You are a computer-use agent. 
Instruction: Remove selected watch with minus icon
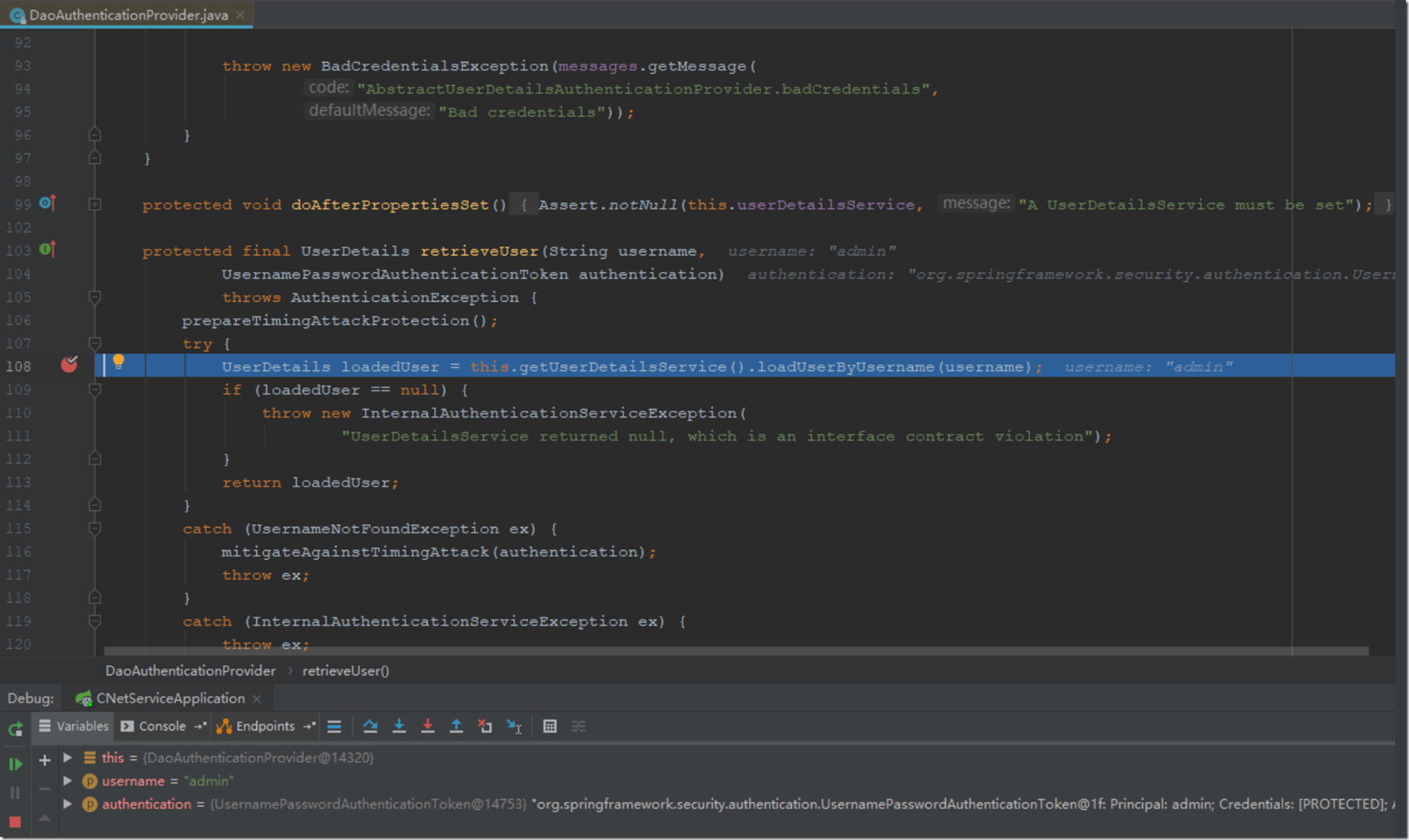(44, 789)
